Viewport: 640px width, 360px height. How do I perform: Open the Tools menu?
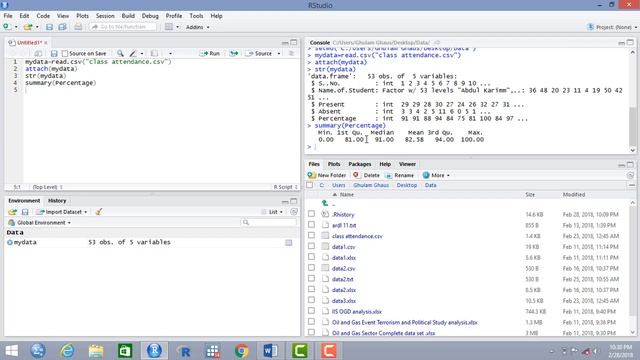point(196,16)
